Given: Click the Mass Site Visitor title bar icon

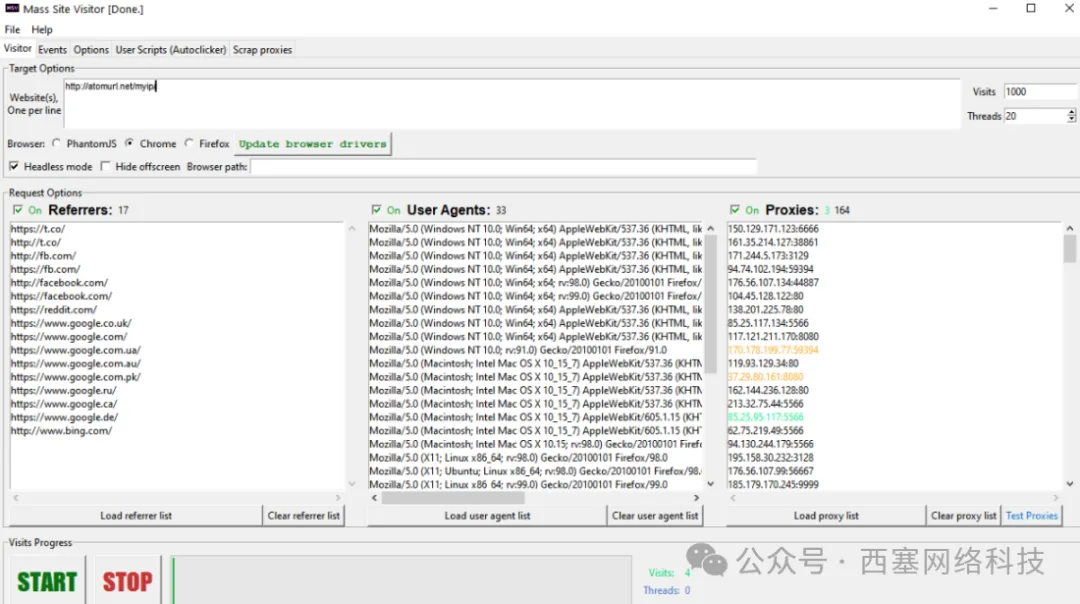Looking at the screenshot, I should coord(12,8).
